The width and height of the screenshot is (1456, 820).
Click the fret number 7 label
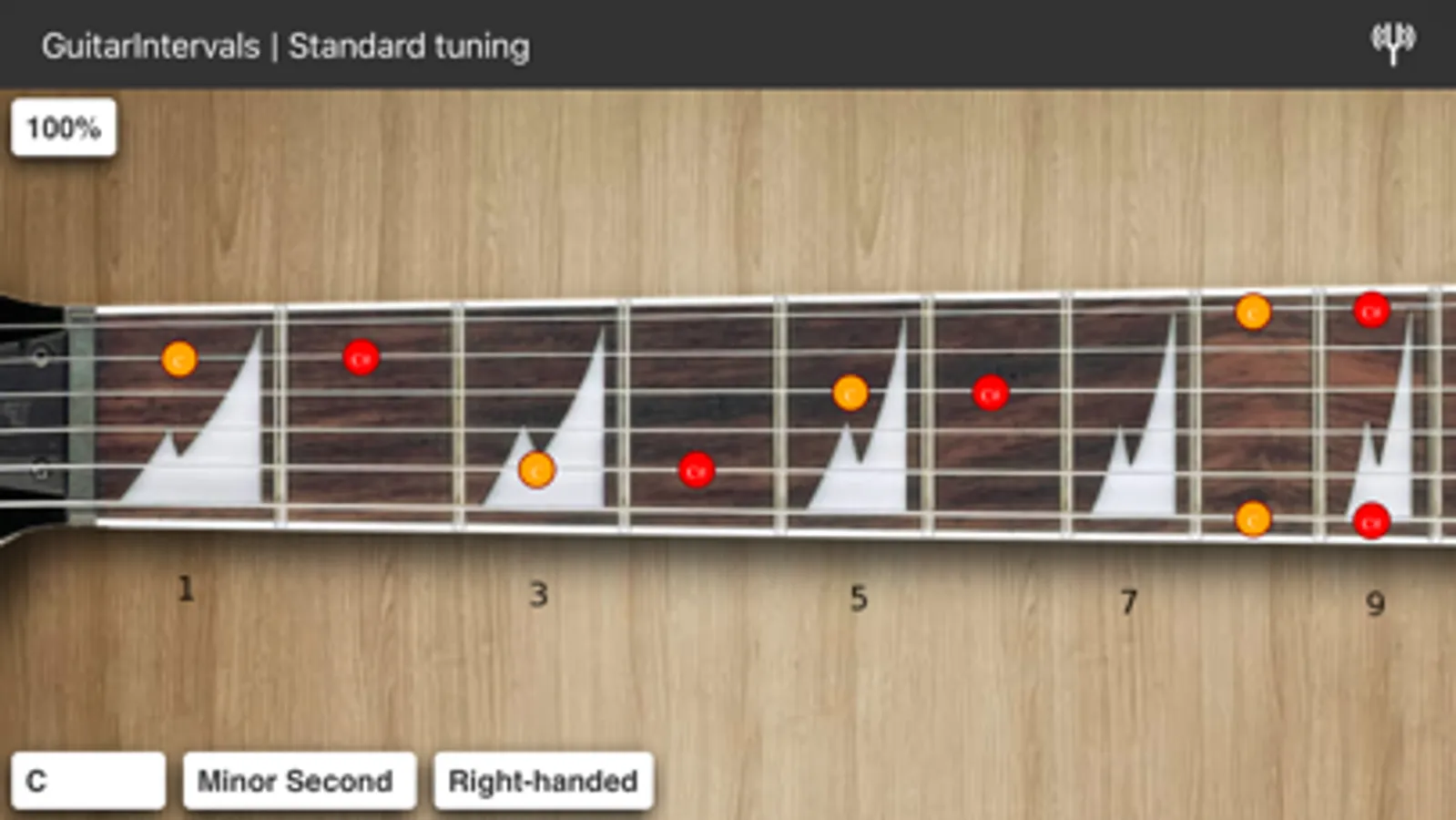click(x=1129, y=601)
